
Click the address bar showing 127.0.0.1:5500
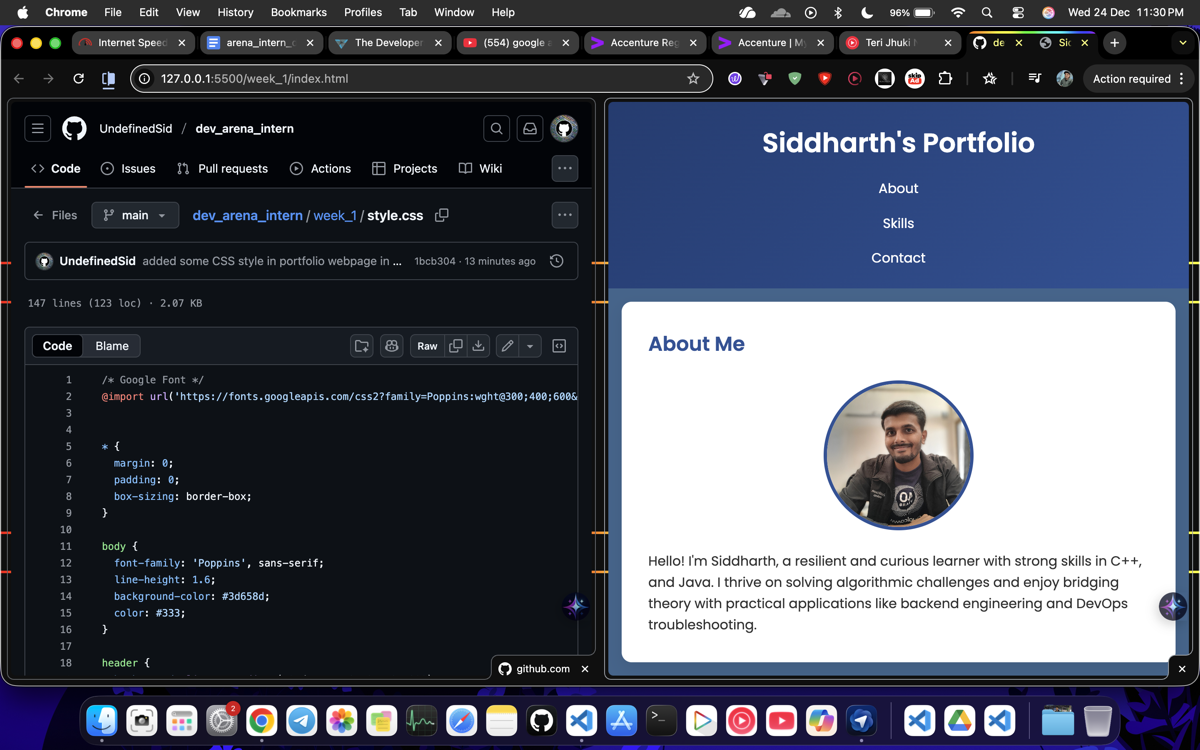pyautogui.click(x=400, y=79)
